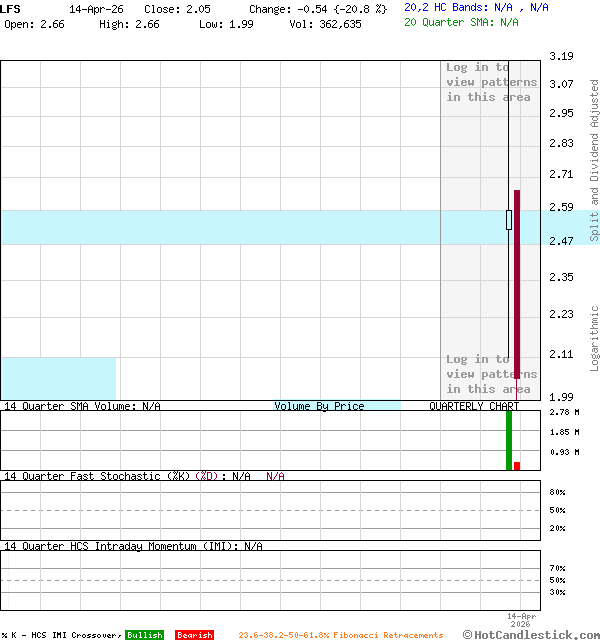Click the green volume bar
The height and width of the screenshot is (640, 600).
point(509,440)
